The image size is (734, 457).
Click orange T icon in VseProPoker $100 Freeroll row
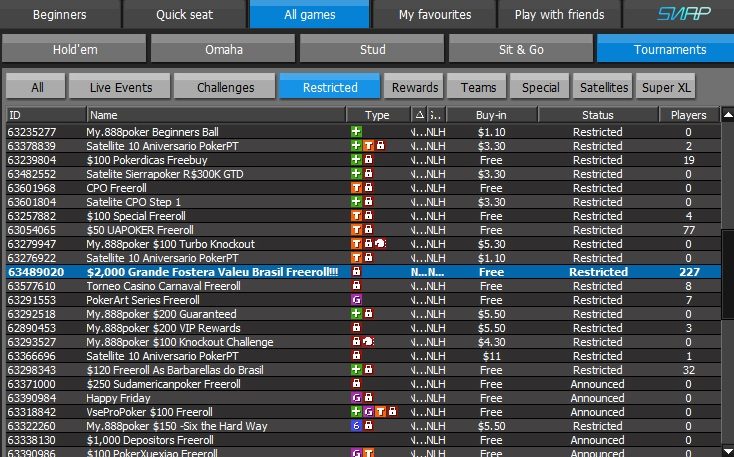point(381,412)
